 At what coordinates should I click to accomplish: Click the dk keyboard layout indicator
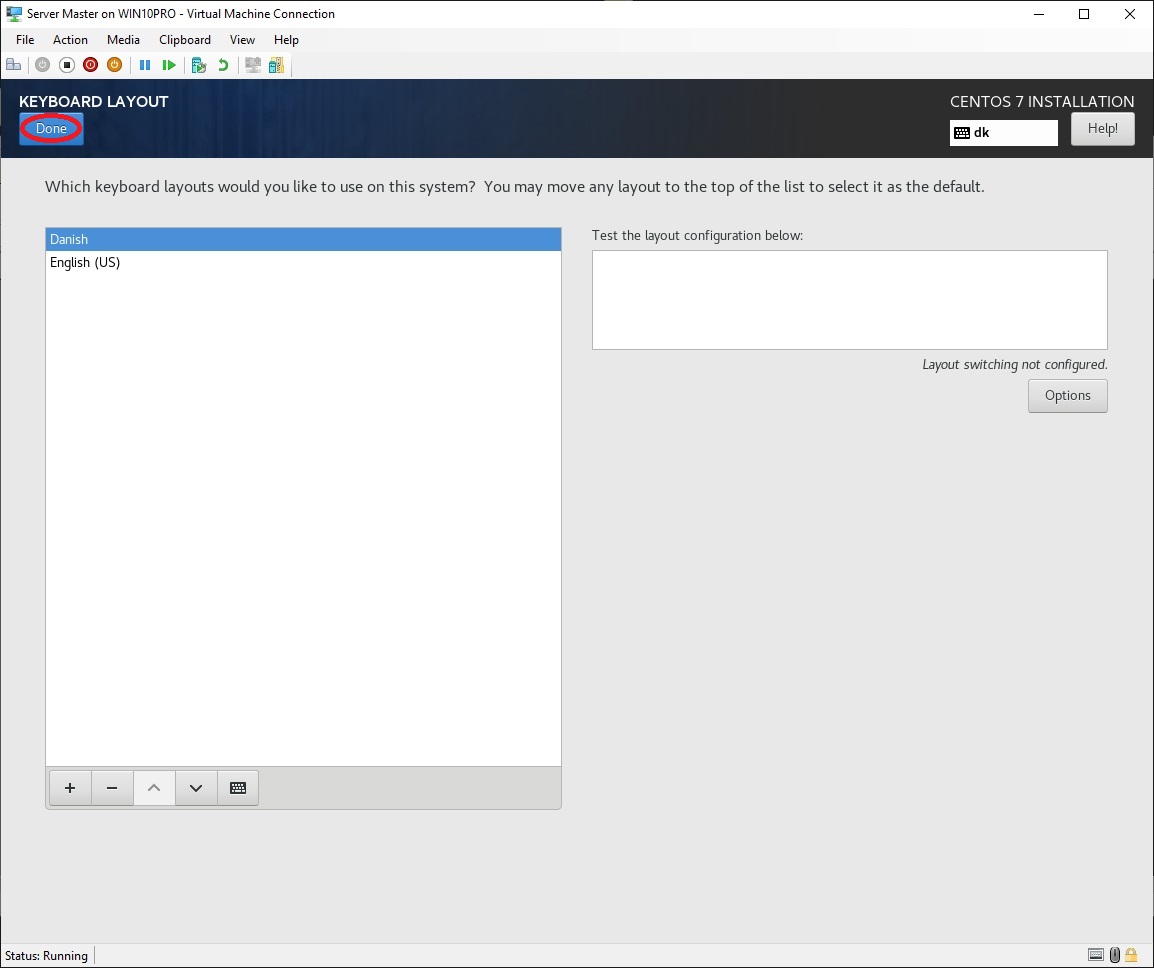coord(1003,133)
